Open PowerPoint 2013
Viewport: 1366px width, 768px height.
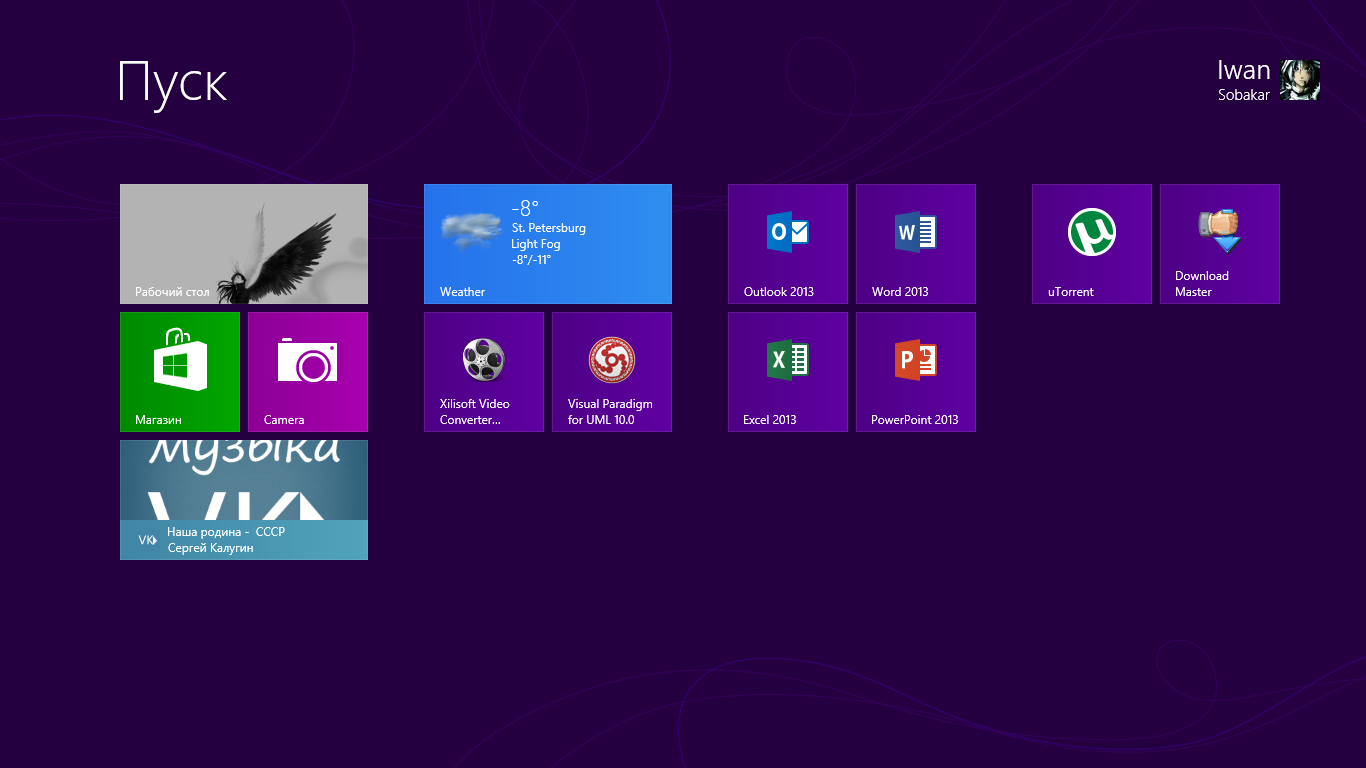[x=916, y=372]
